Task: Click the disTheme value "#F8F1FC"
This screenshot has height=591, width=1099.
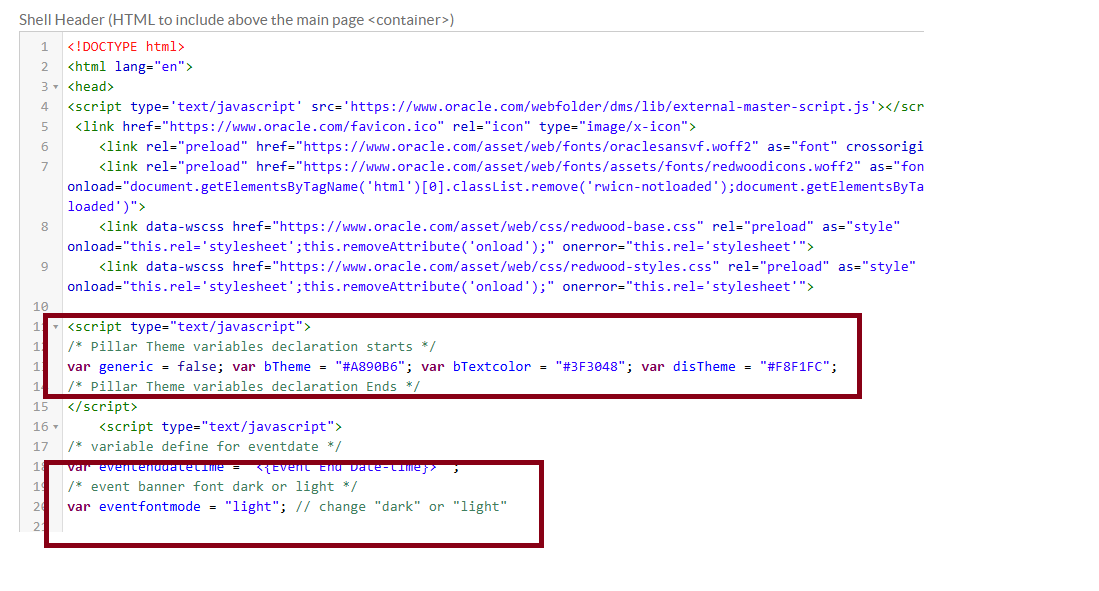Action: pos(795,367)
